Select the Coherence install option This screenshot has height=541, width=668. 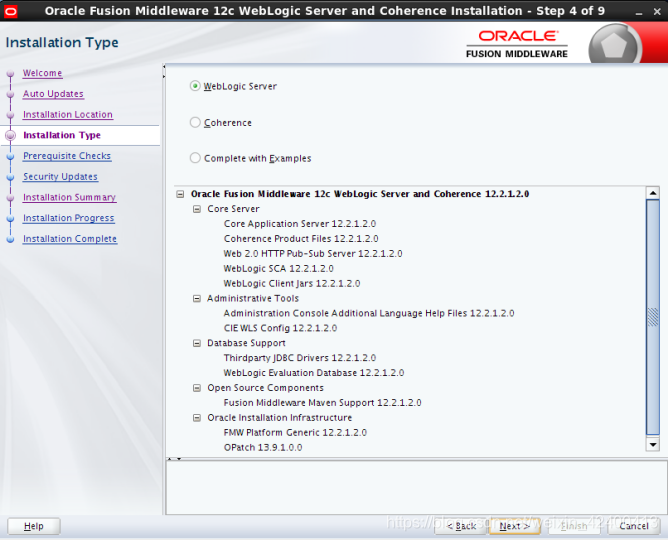click(x=195, y=123)
